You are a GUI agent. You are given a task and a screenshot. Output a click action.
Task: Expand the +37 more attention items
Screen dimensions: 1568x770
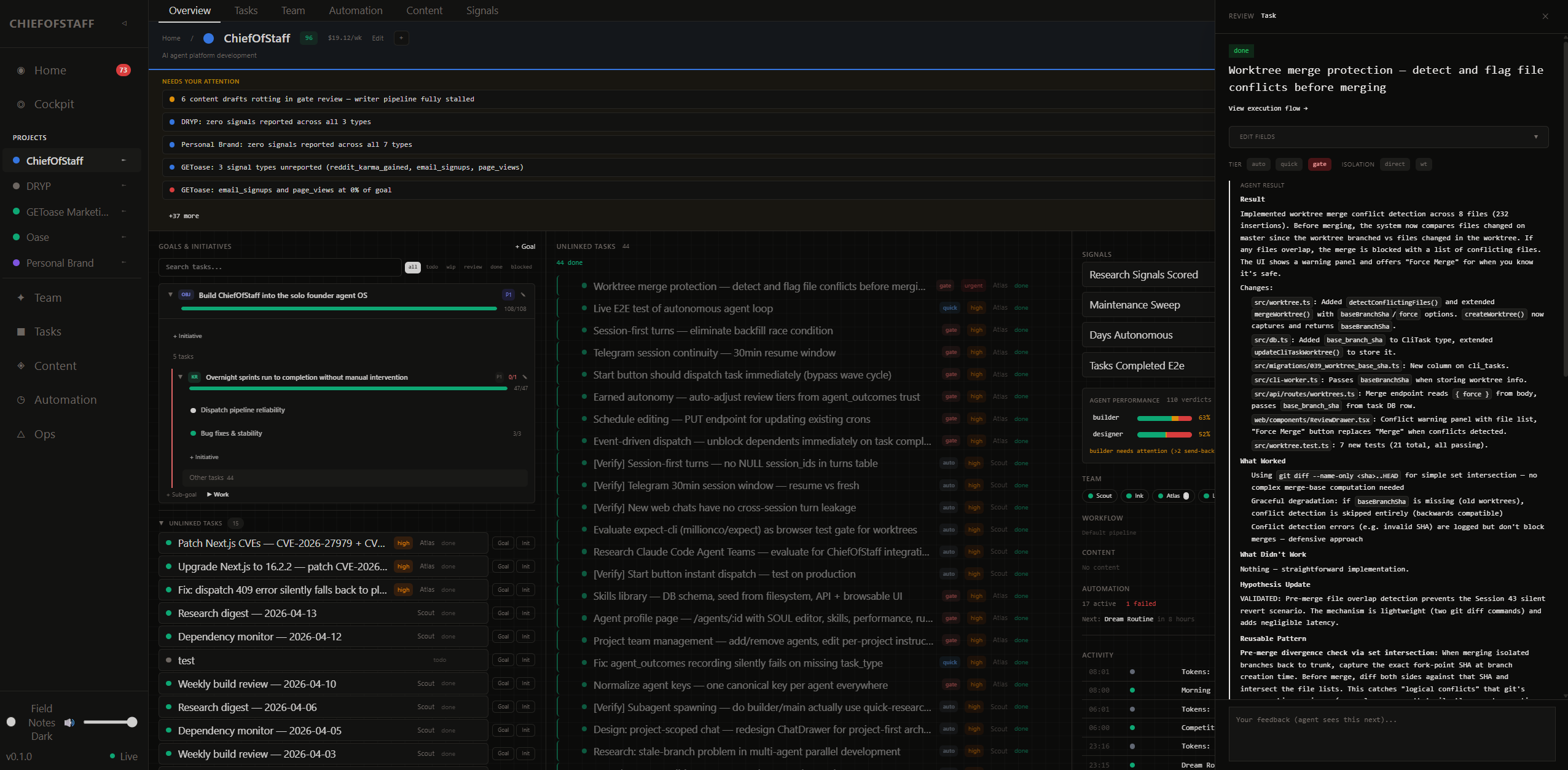point(184,216)
